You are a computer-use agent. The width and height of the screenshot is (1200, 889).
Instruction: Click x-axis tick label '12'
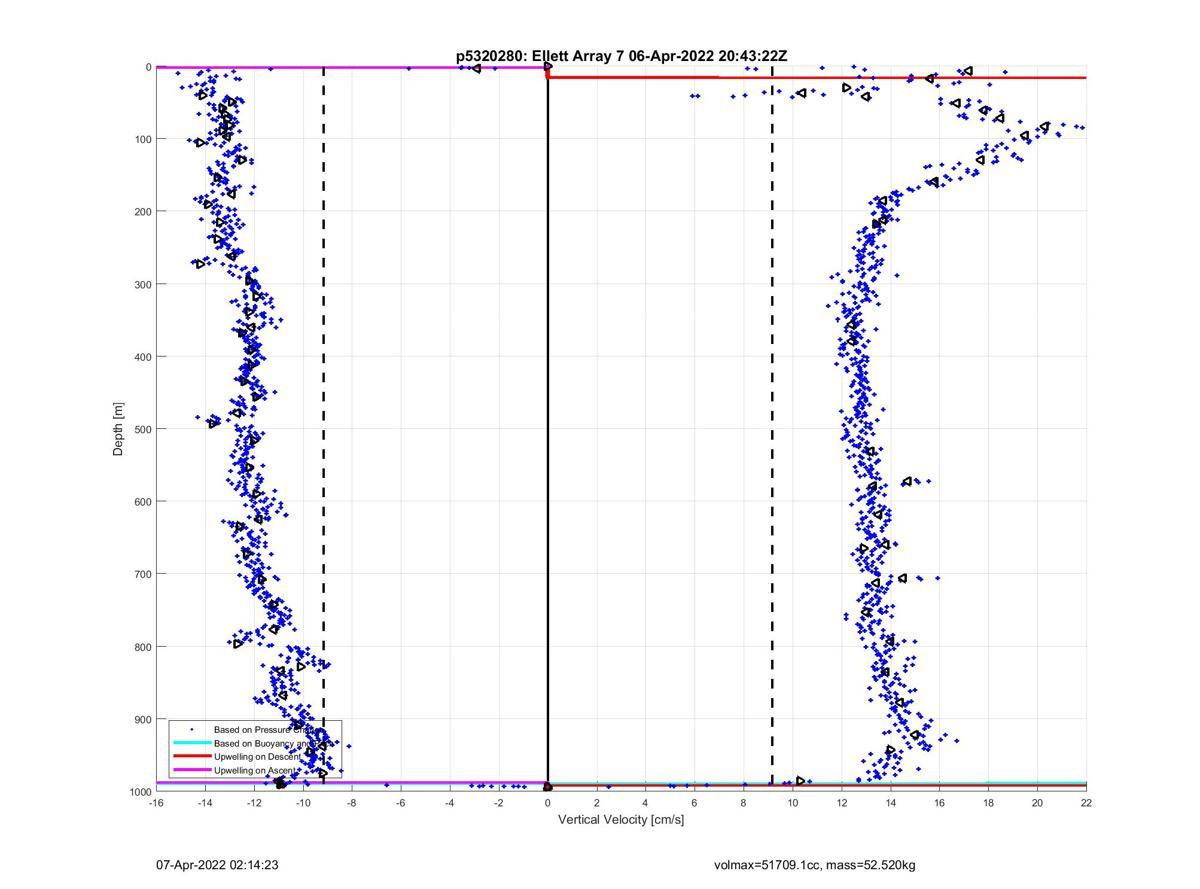pos(842,802)
